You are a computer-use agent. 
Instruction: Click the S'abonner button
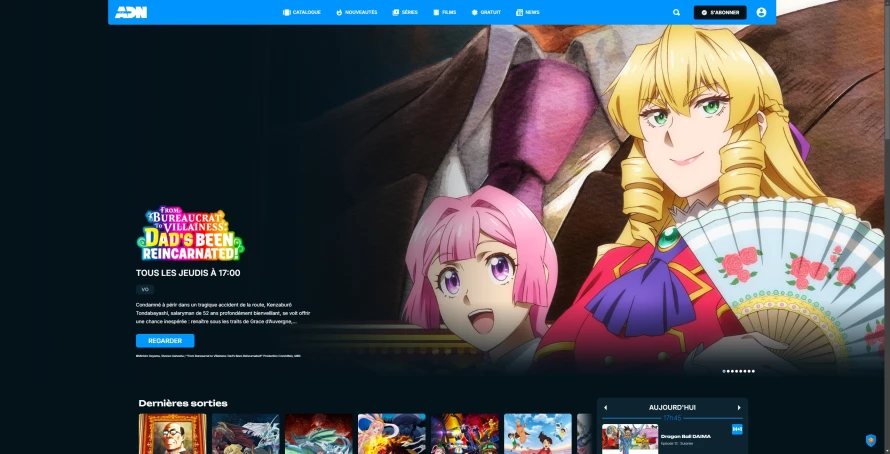click(720, 12)
